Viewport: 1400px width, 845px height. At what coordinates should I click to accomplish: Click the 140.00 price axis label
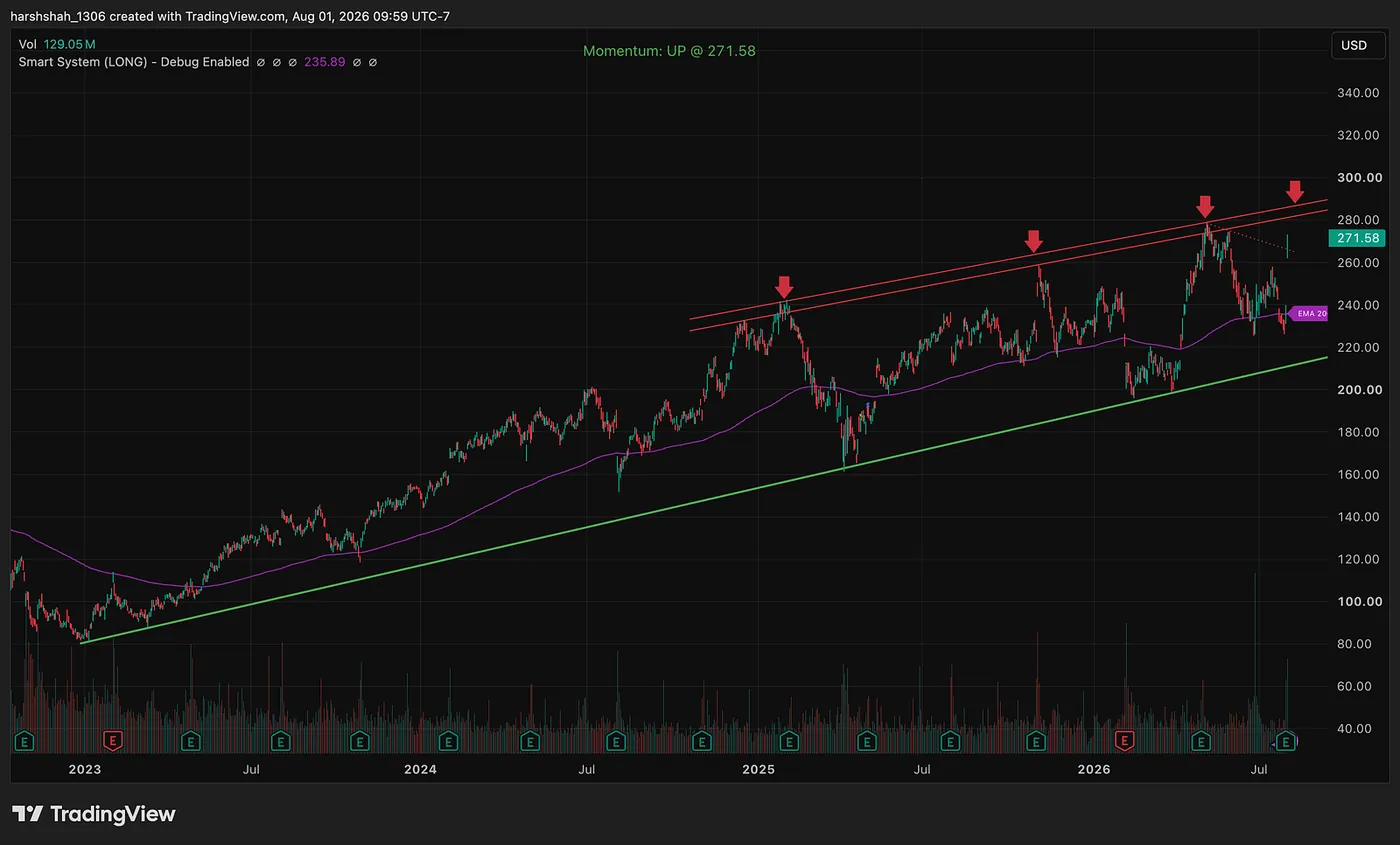click(x=1357, y=517)
